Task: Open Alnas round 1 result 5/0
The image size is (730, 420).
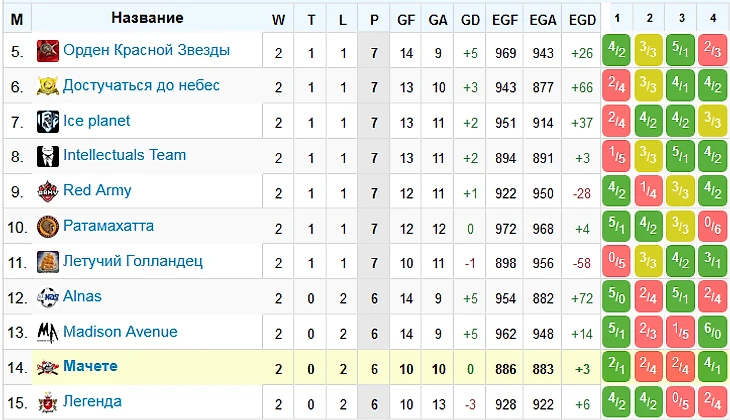Action: (x=616, y=296)
